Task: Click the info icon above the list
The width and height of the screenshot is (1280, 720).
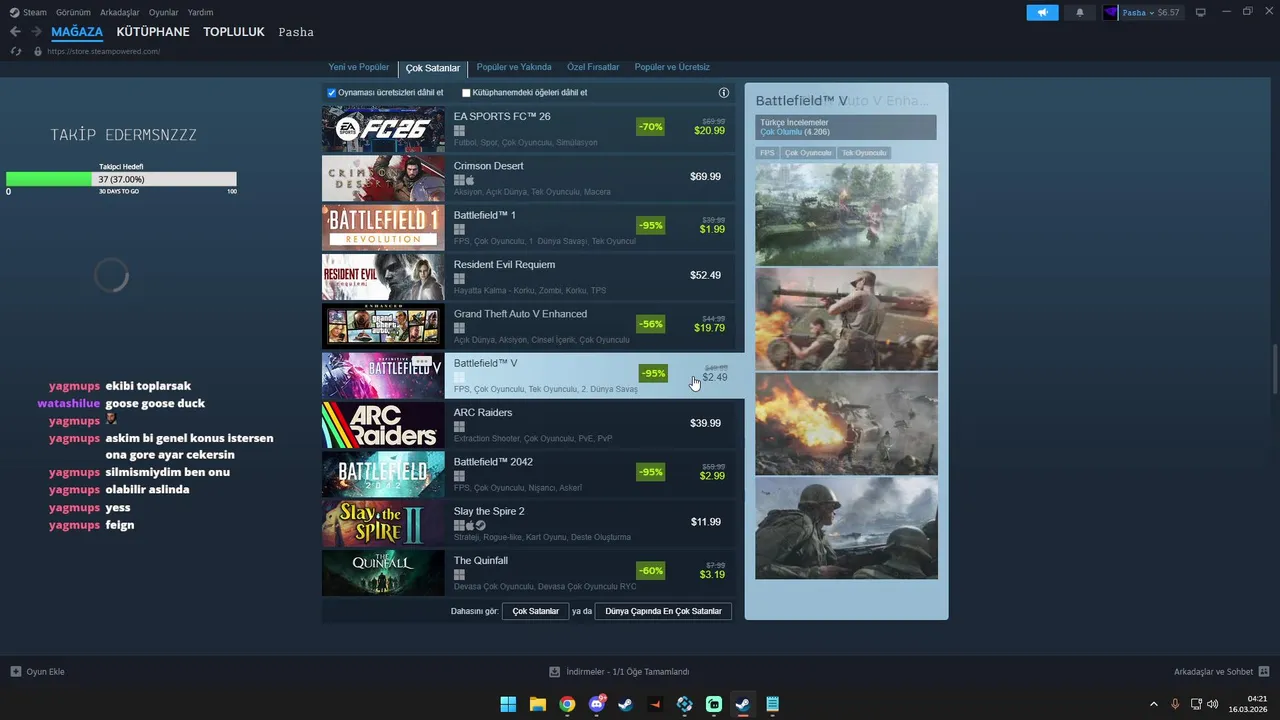Action: pyautogui.click(x=724, y=93)
